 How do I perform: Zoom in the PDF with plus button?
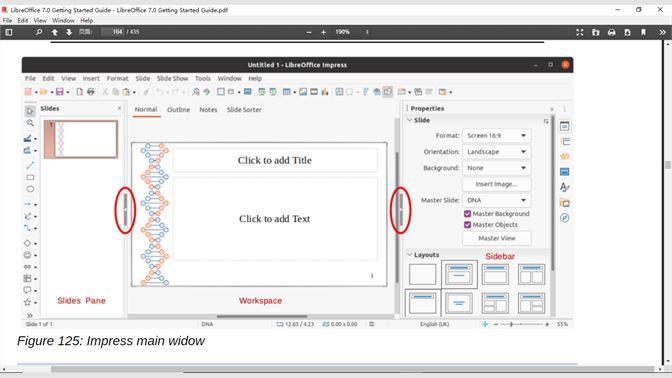[324, 32]
